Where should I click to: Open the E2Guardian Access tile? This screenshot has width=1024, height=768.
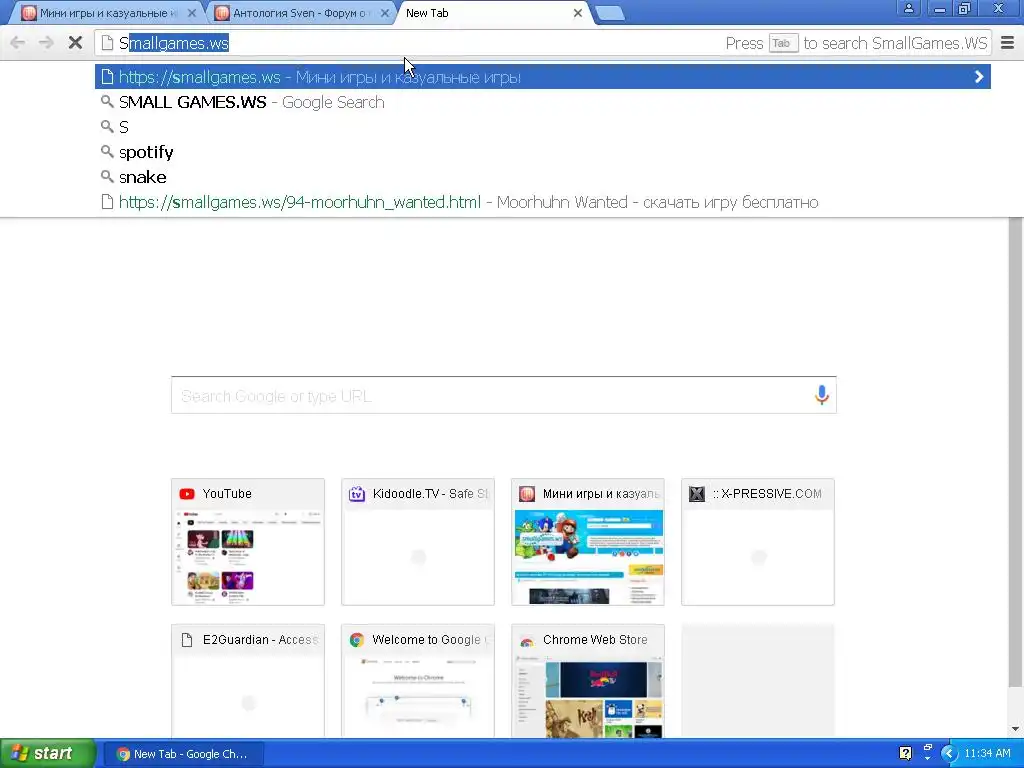248,680
